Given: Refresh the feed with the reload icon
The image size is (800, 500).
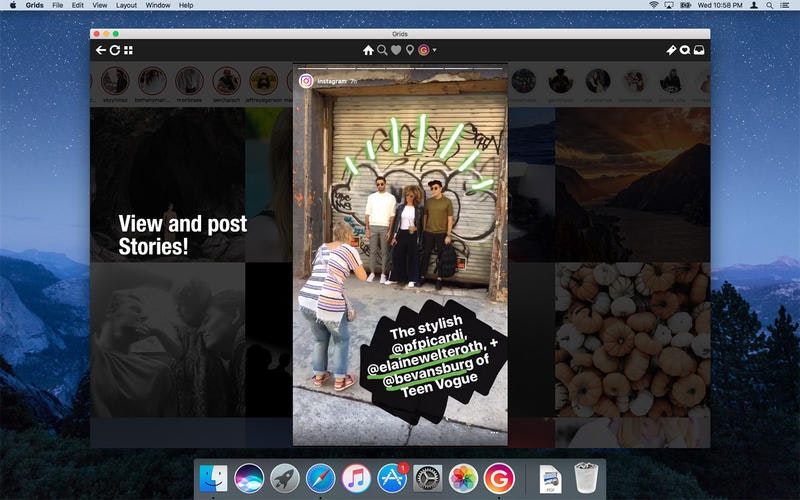Looking at the screenshot, I should [115, 50].
